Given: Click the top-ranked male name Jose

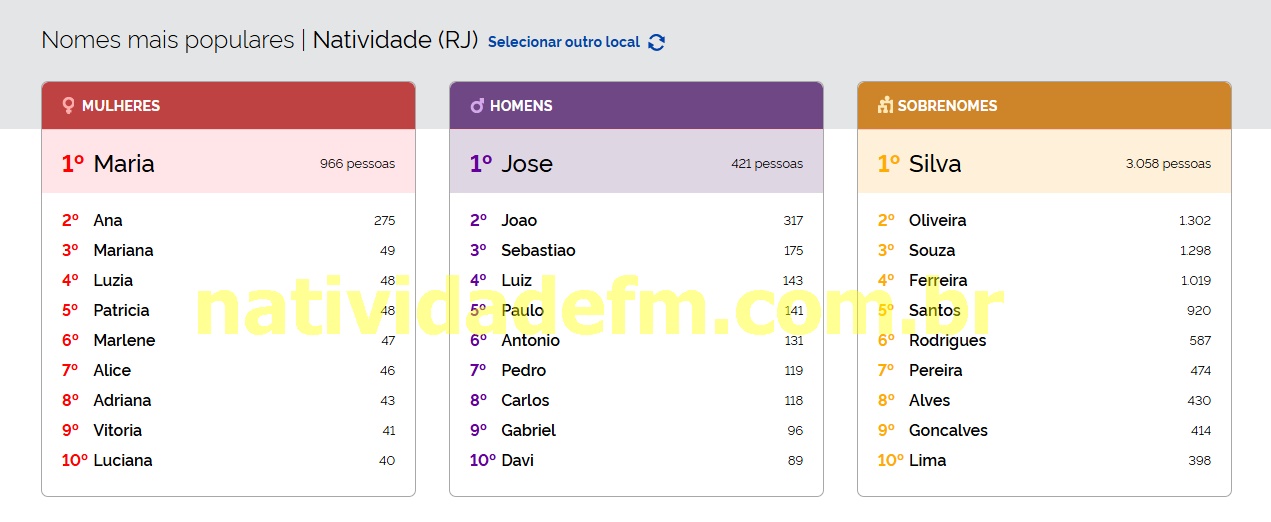Looking at the screenshot, I should coord(527,164).
